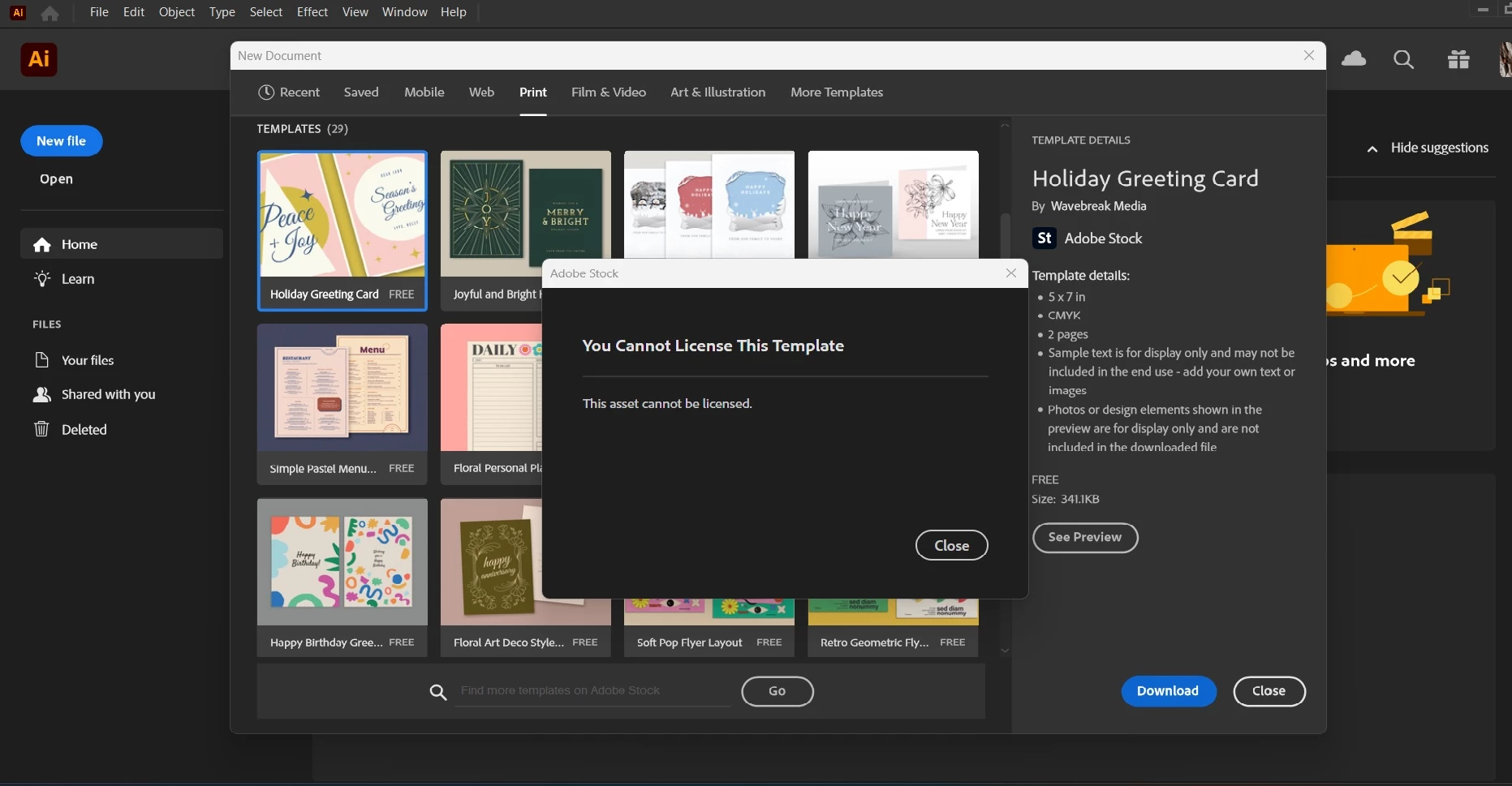
Task: Open the Window menu
Action: click(405, 12)
